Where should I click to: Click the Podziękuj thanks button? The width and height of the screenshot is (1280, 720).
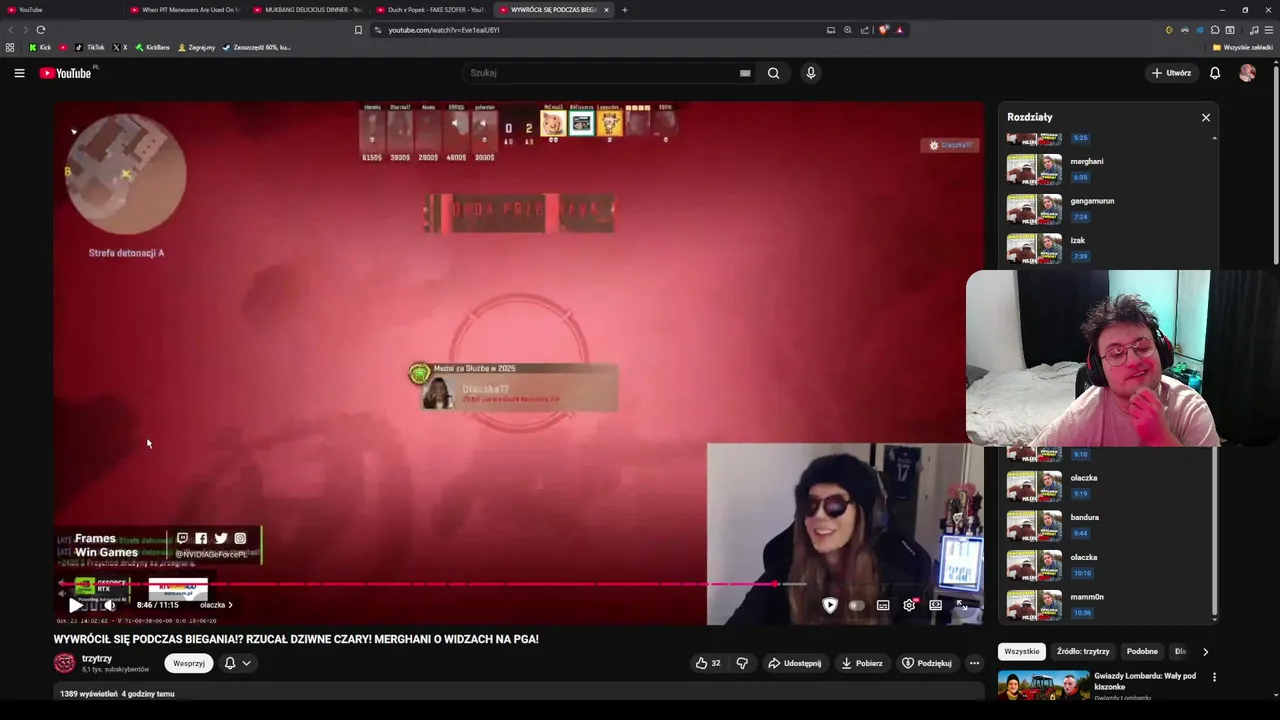click(x=927, y=663)
